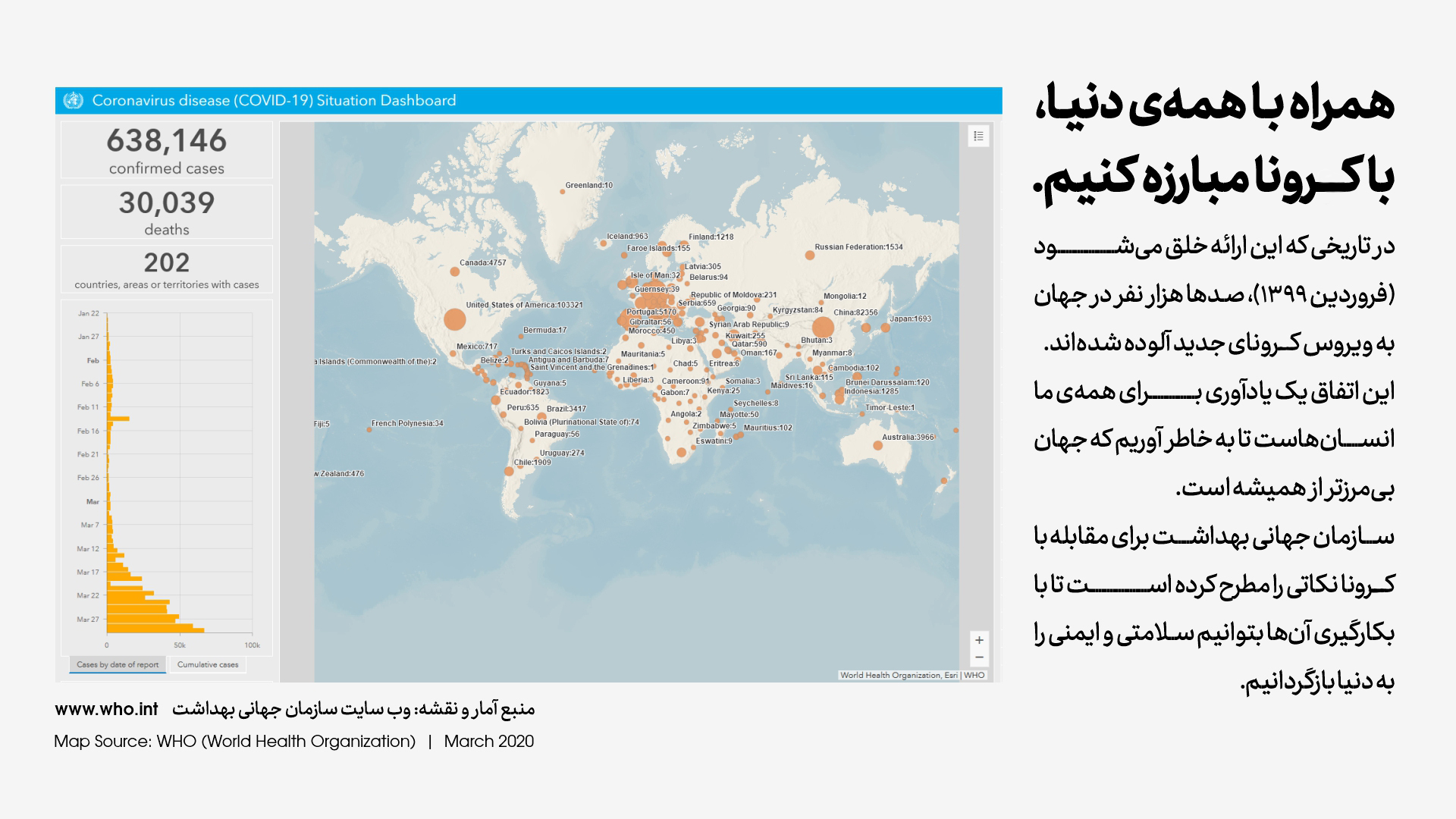Click the WHO emblem in dashboard header
This screenshot has height=819, width=1456.
pos(73,100)
